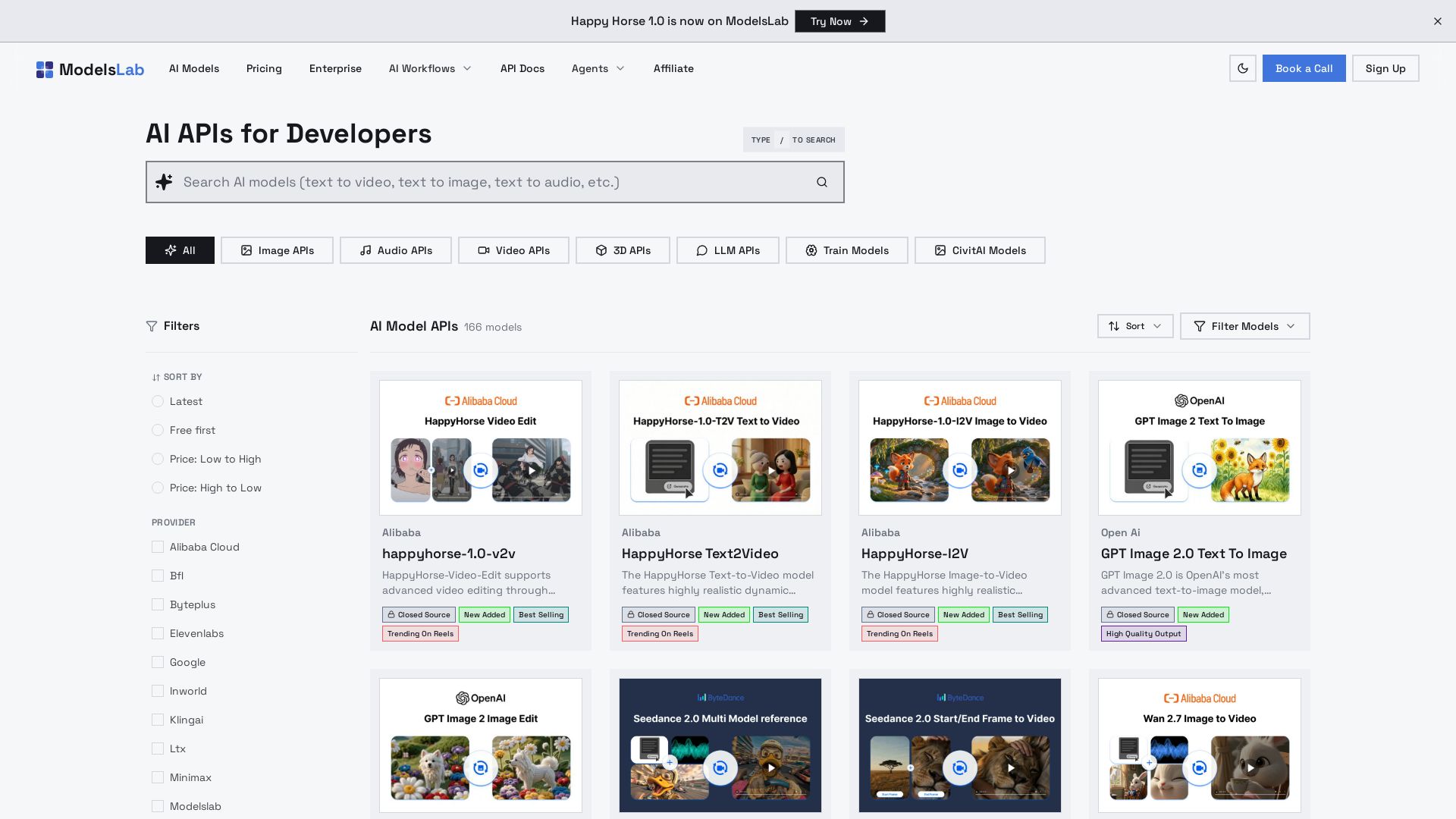Focus the Search AI models input field

(x=495, y=182)
